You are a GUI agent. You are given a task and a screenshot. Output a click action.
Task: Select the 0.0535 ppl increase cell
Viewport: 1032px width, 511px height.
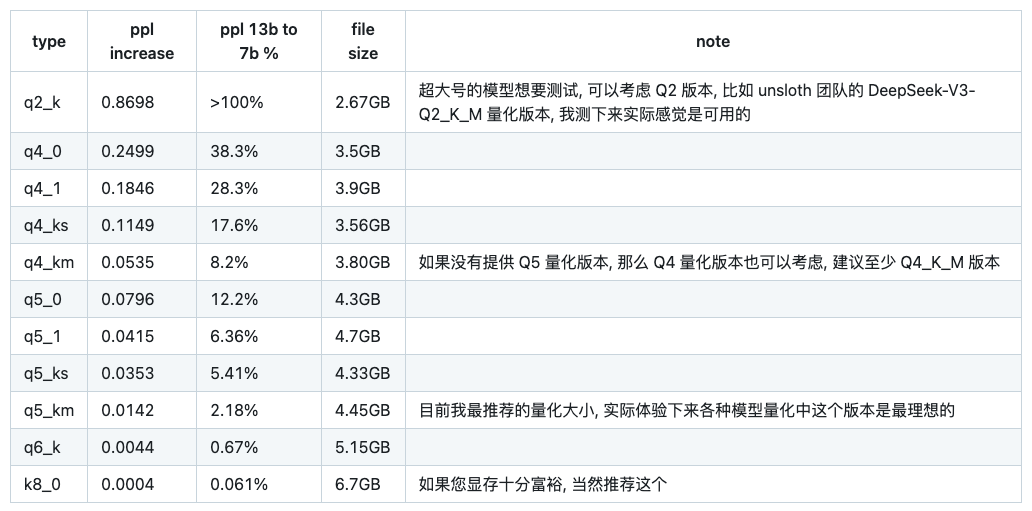128,262
